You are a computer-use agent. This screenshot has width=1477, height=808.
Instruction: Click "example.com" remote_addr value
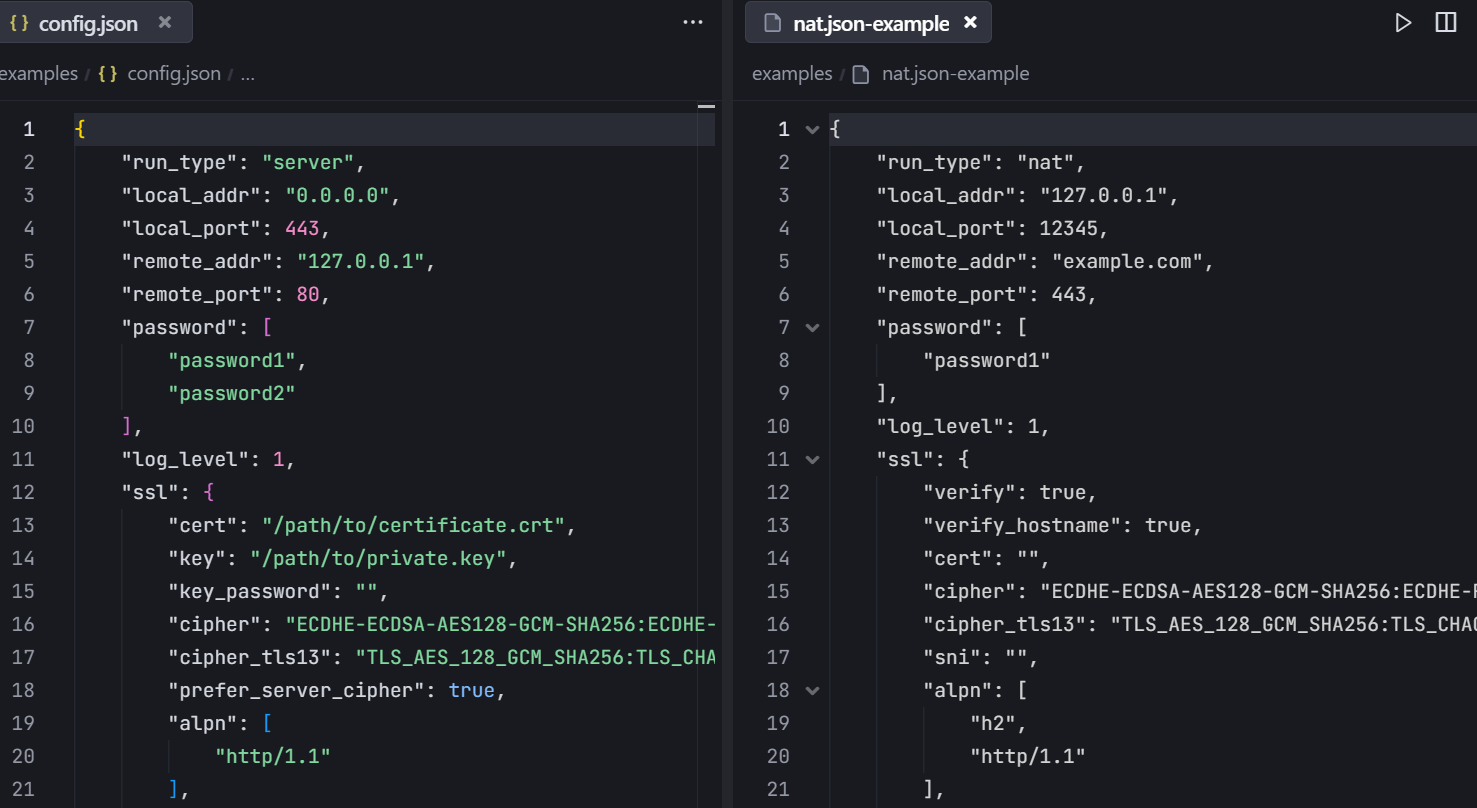tap(1127, 261)
